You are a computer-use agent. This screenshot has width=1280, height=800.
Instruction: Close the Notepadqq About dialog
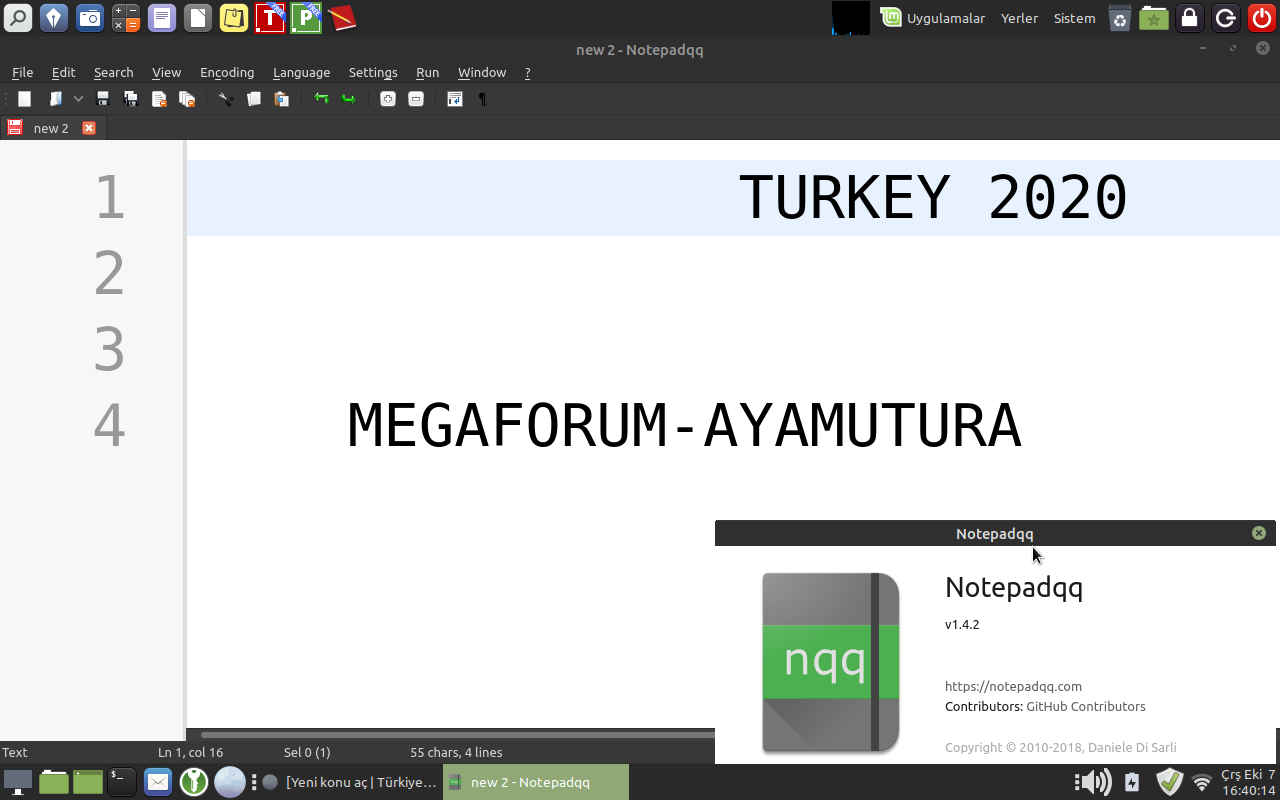[x=1259, y=533]
